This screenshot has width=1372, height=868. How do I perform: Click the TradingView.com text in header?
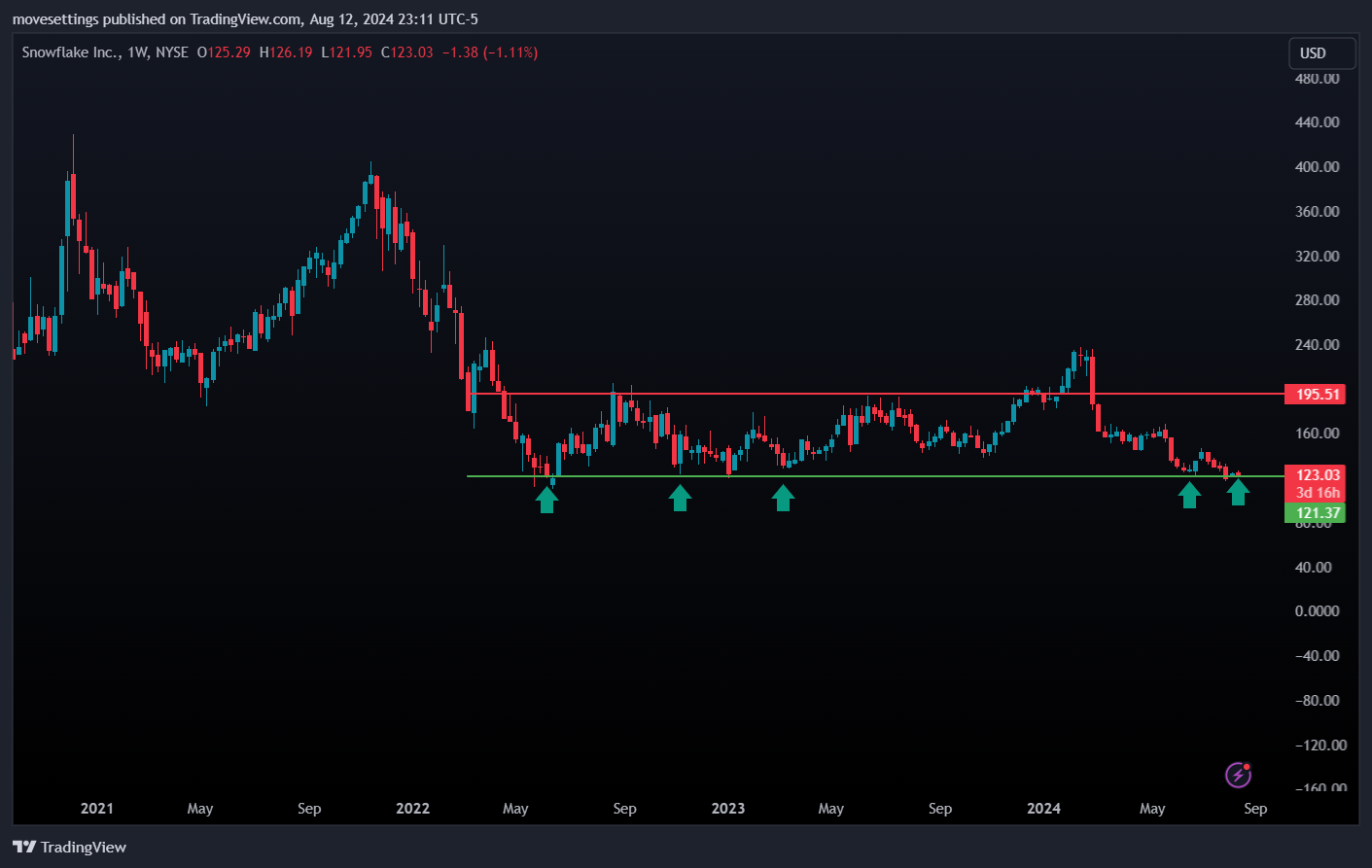pos(246,19)
